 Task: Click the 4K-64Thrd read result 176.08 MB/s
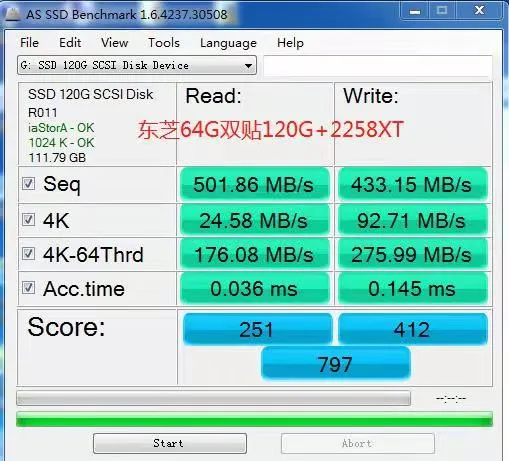point(255,254)
